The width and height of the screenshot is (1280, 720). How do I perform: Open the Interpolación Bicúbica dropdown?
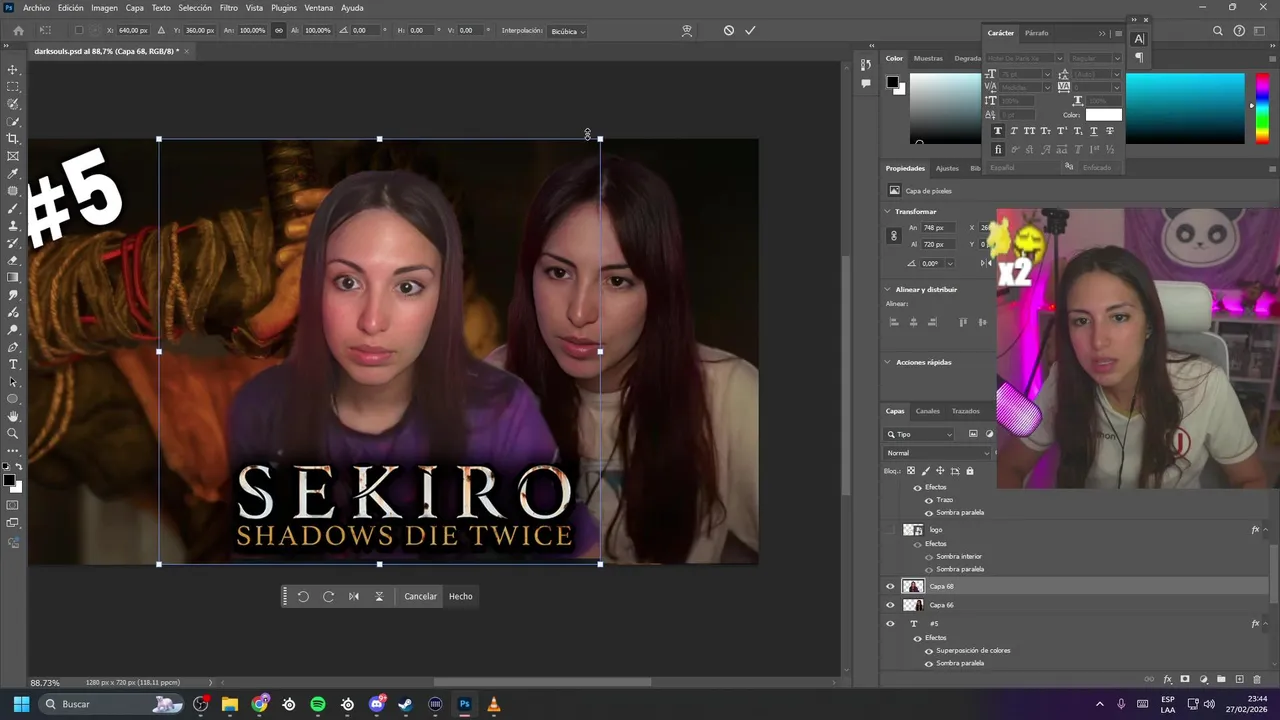click(568, 31)
